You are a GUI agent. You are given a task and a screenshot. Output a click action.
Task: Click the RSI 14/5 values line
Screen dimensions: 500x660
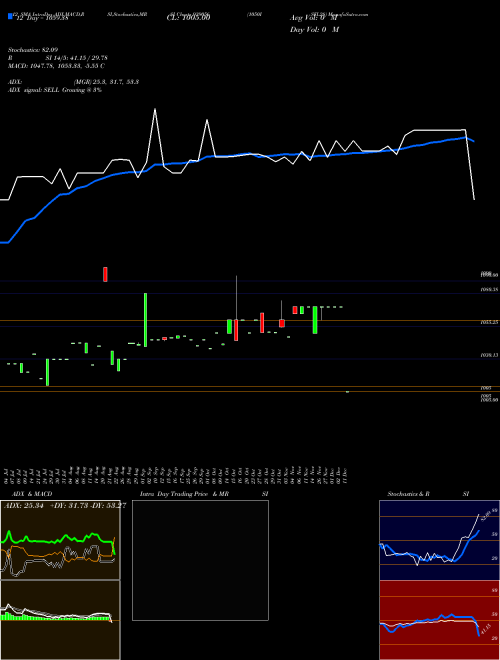[57, 58]
